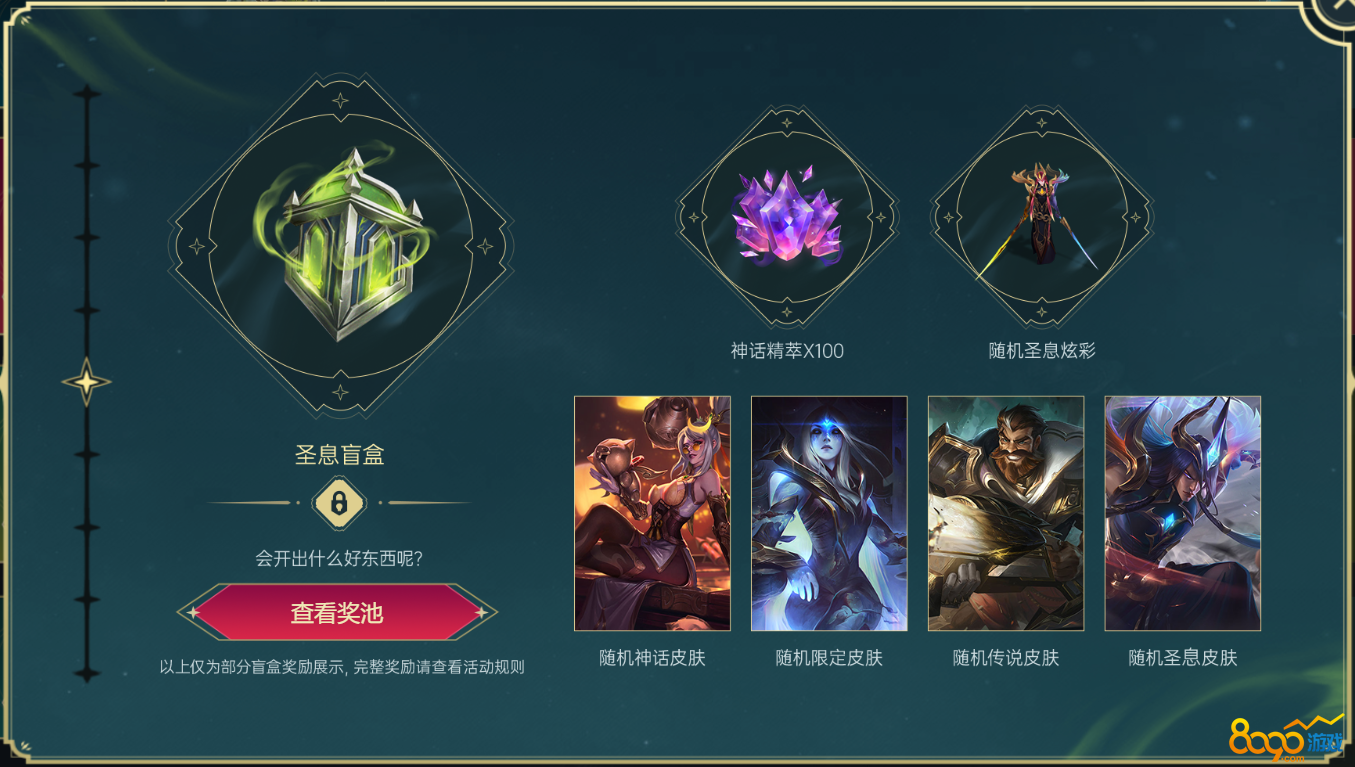Close the blind box reward panel
Image resolution: width=1355 pixels, height=767 pixels.
click(1337, 10)
